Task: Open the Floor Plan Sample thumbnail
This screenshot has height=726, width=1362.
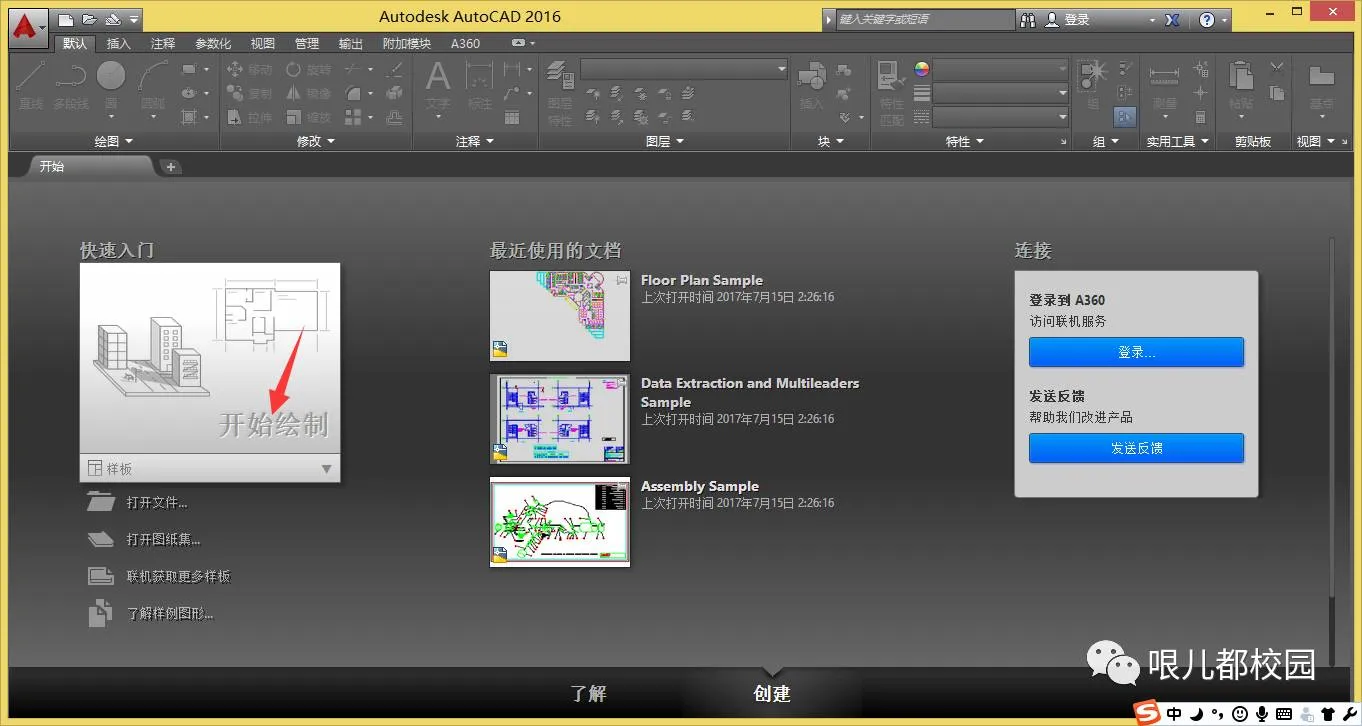Action: pyautogui.click(x=560, y=315)
